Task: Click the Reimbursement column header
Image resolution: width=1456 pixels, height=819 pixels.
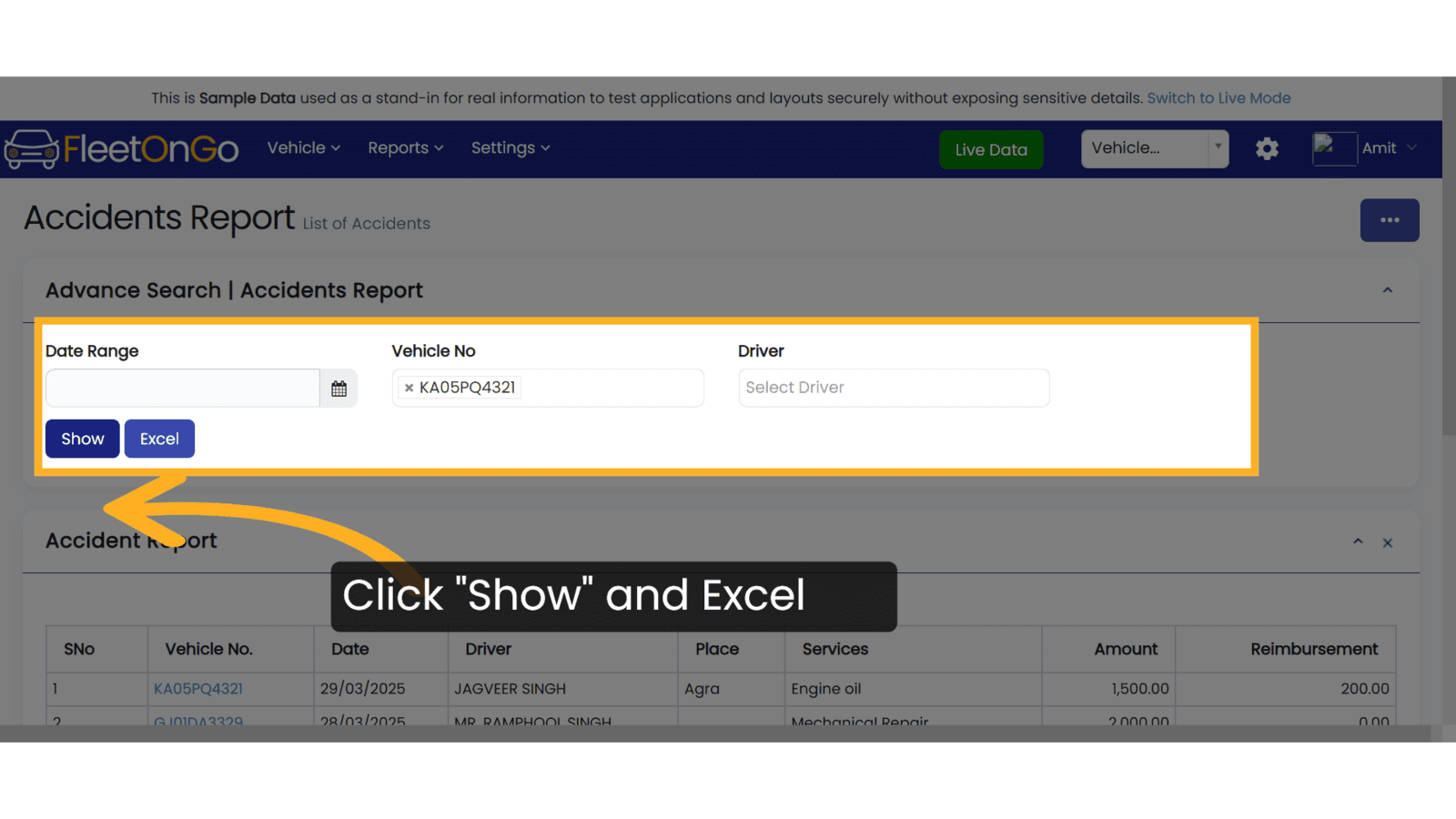Action: click(x=1286, y=650)
